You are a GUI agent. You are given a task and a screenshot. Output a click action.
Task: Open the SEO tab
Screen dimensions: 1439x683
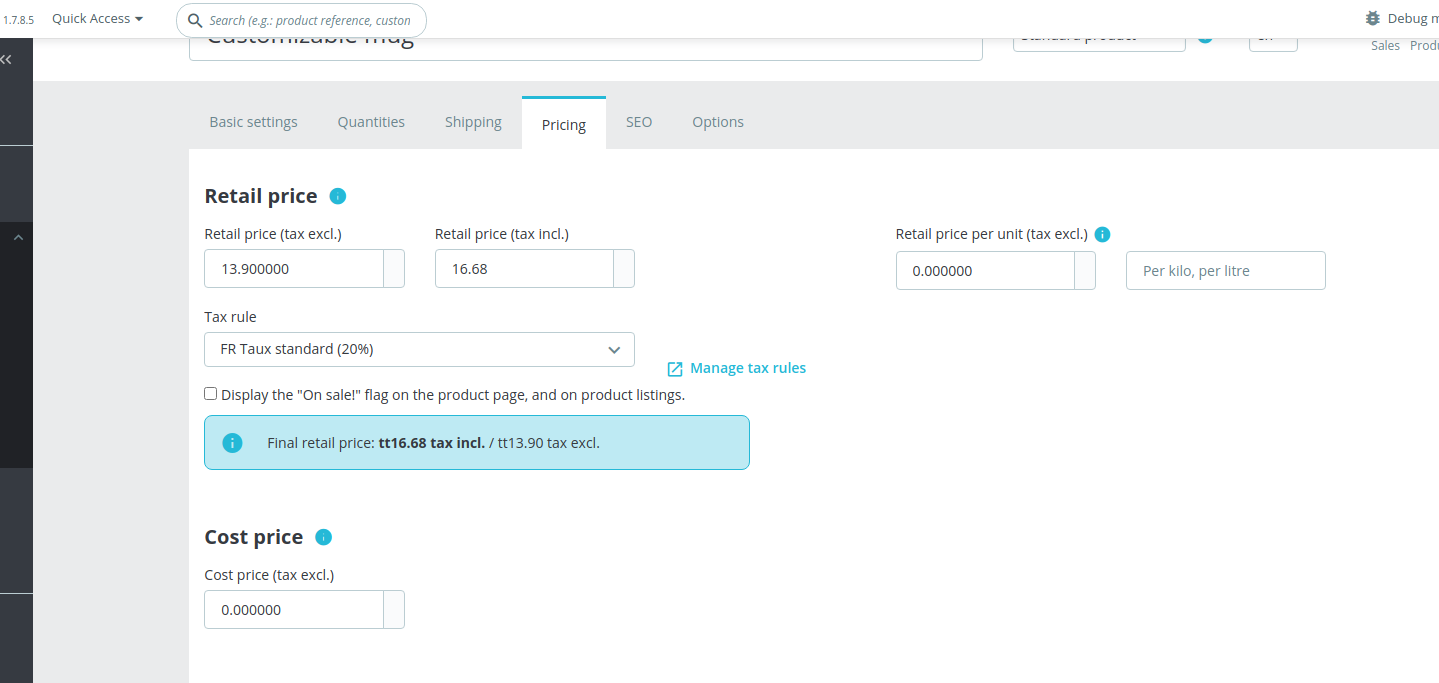coord(638,121)
